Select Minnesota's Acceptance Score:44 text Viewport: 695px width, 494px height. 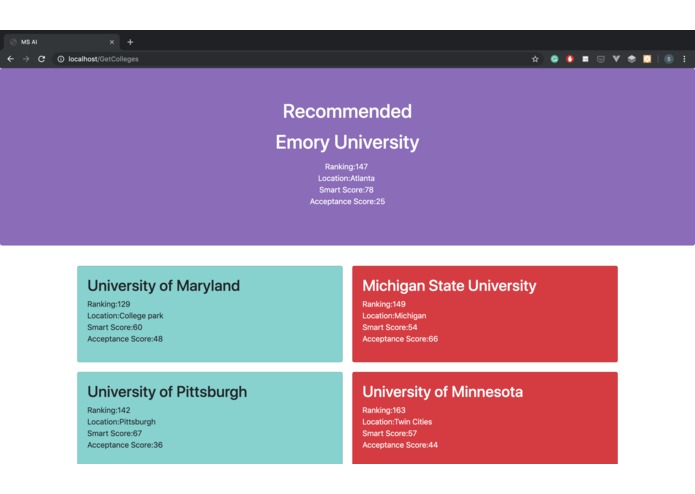click(x=400, y=444)
